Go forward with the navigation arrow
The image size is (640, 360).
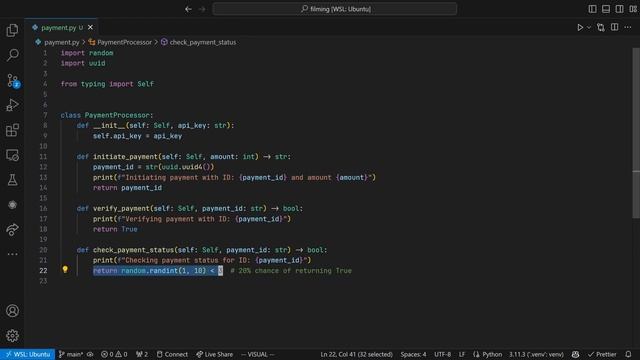(202, 9)
